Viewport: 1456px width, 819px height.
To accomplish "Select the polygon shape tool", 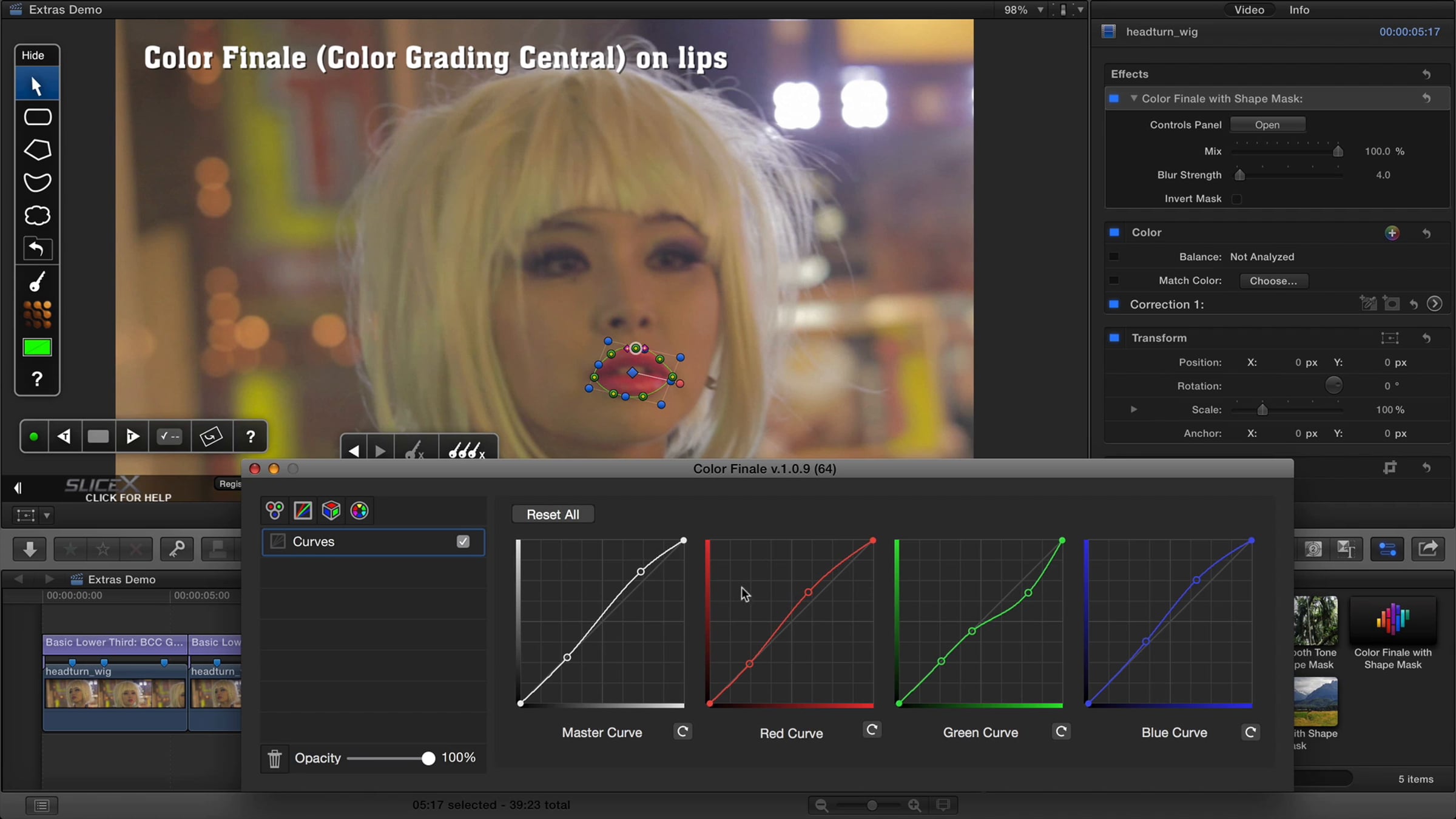I will 37,150.
